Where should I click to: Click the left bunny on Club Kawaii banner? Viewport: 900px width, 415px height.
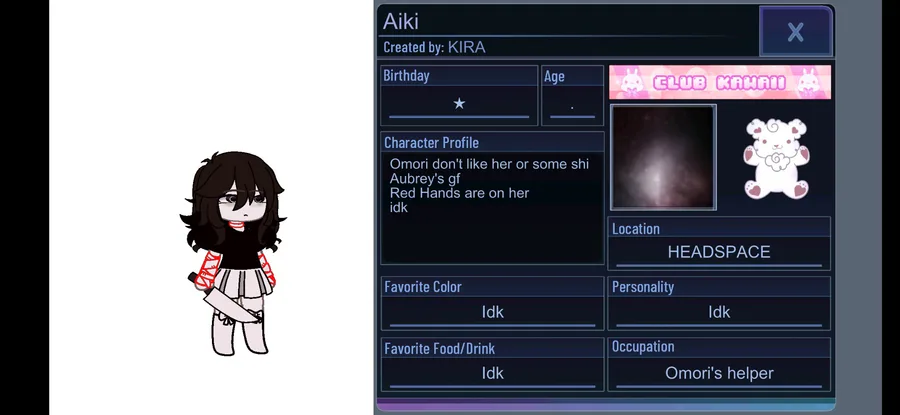click(630, 82)
